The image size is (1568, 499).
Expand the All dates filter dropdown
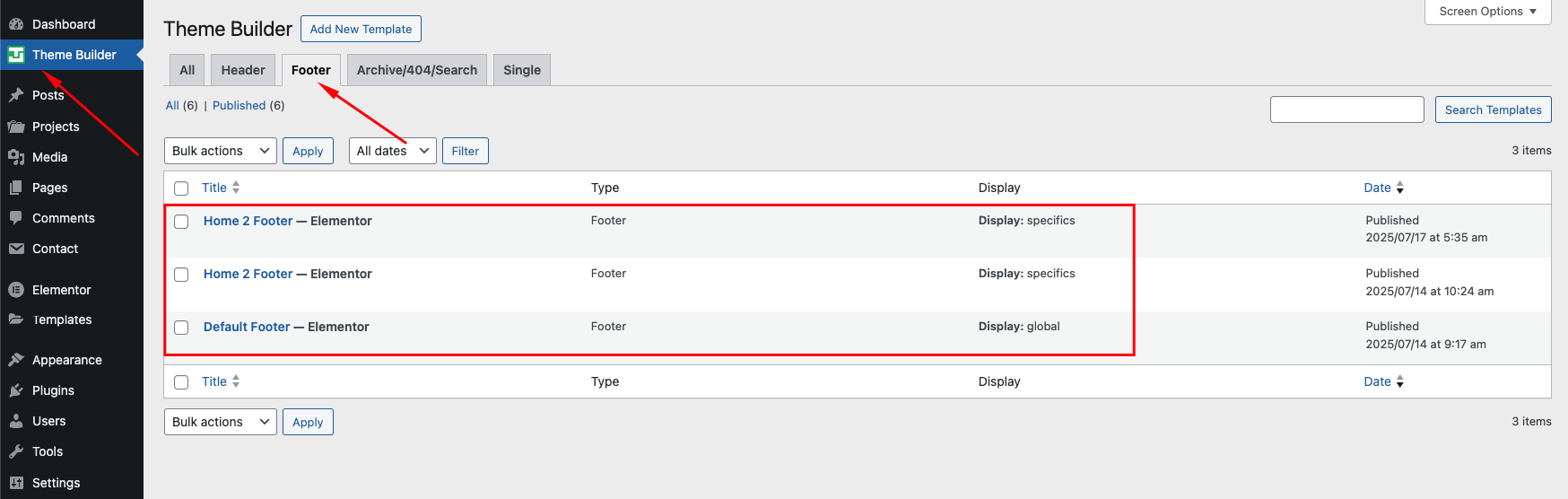392,151
